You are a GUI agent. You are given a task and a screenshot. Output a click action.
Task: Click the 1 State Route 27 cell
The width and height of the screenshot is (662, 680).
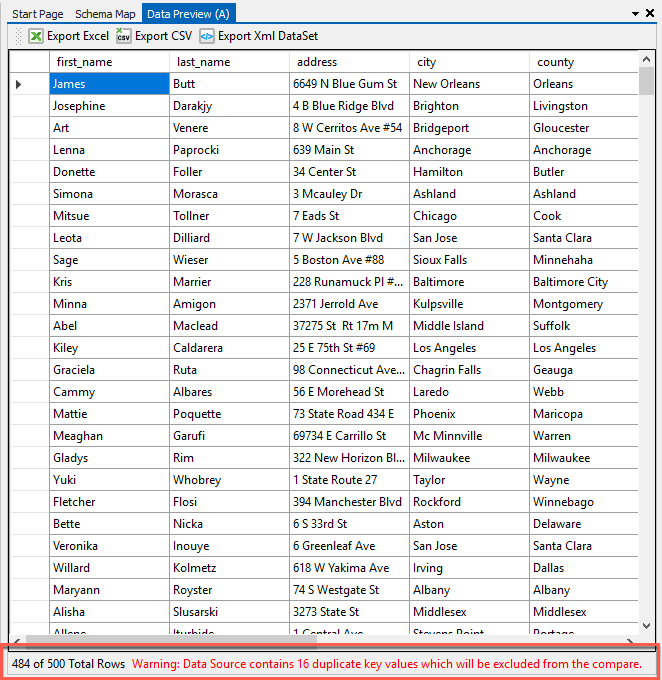350,480
